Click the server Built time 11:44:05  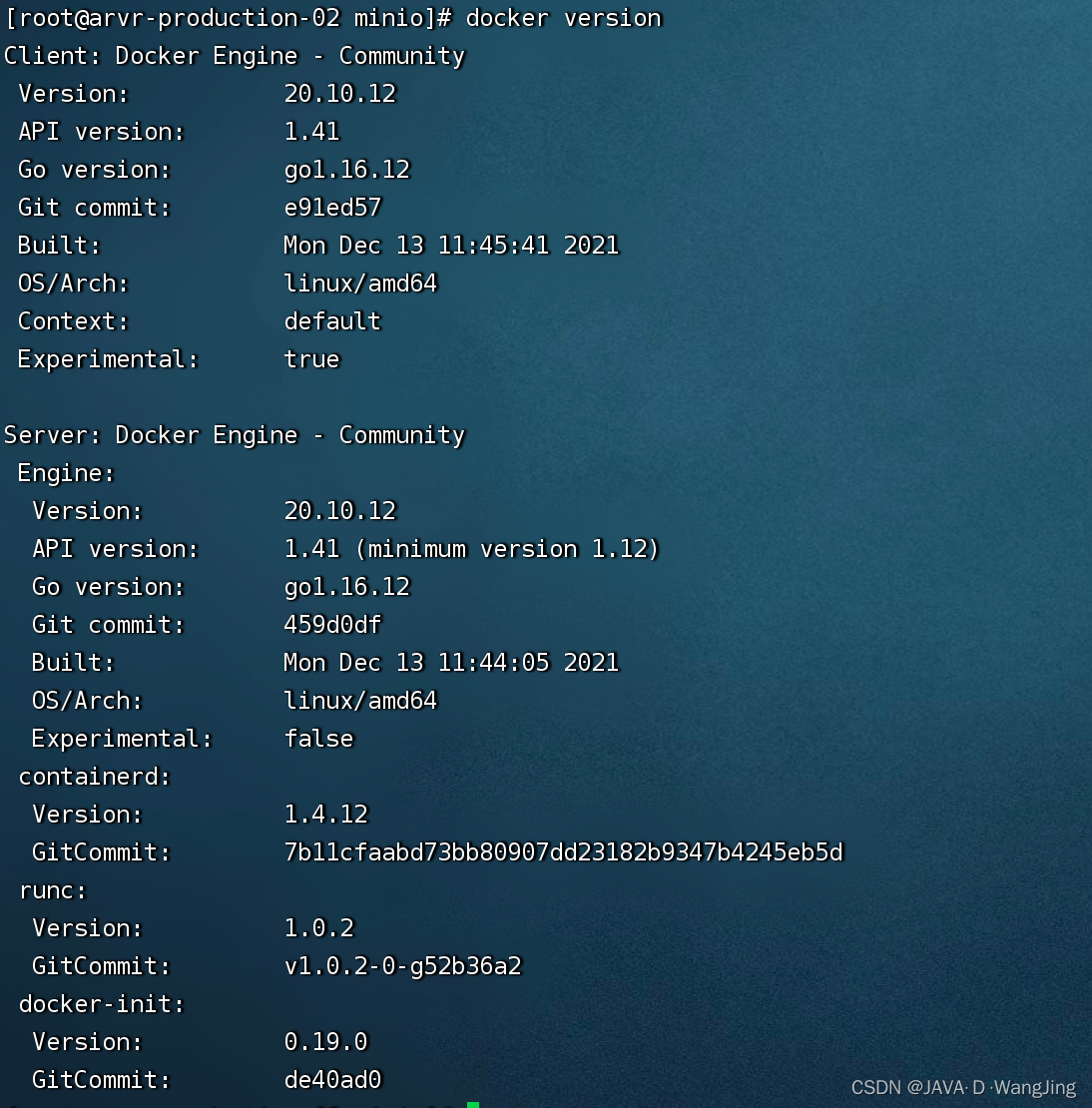(x=493, y=662)
